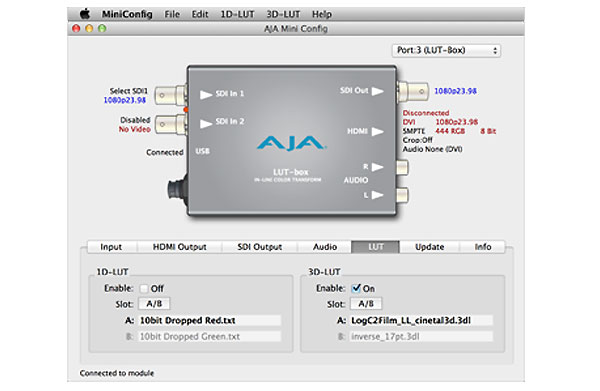Screen dimensions: 600x391
Task: Enable the 1D-LUT checkbox
Action: (x=144, y=288)
